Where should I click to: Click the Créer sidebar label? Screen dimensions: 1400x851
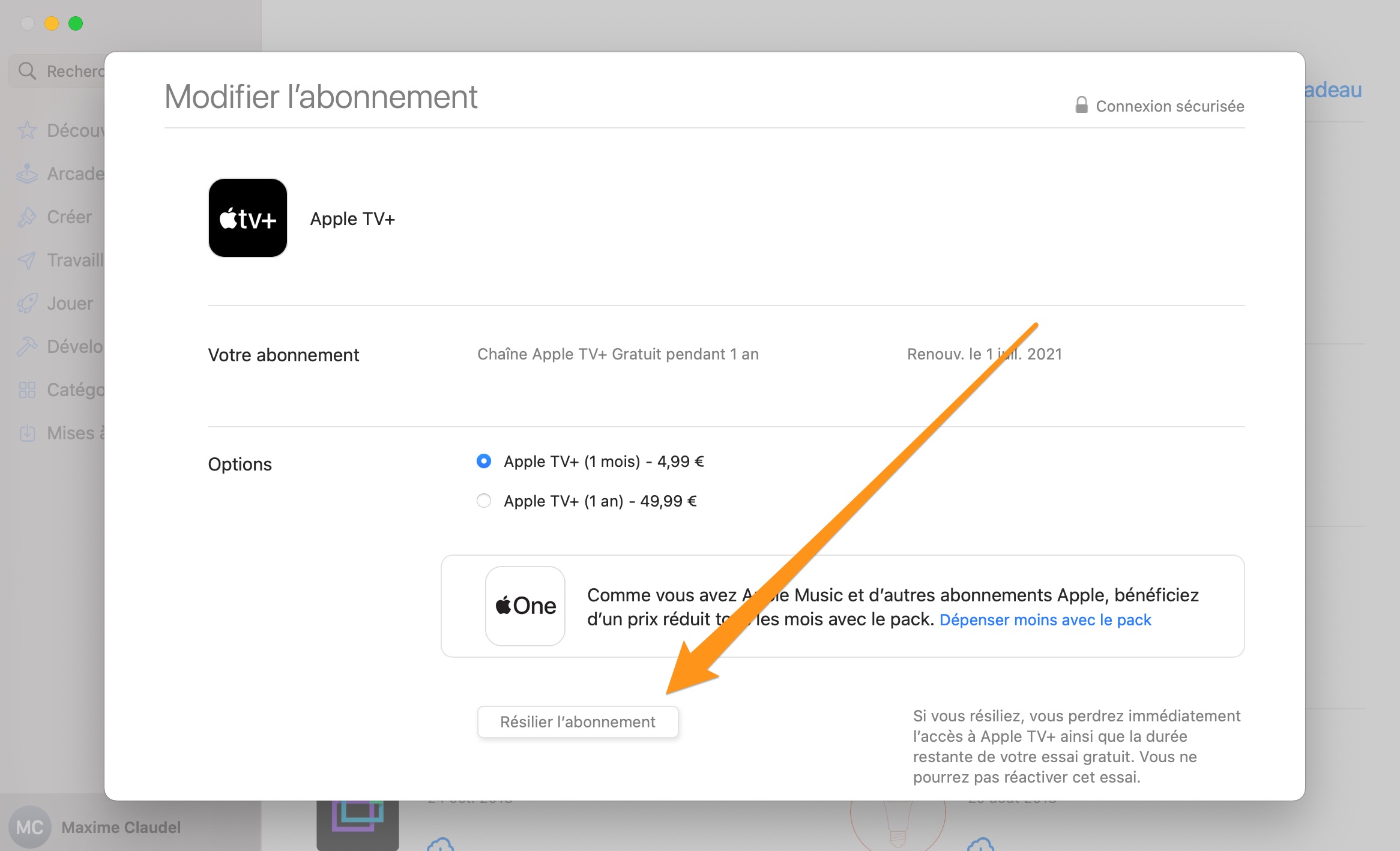tap(70, 217)
